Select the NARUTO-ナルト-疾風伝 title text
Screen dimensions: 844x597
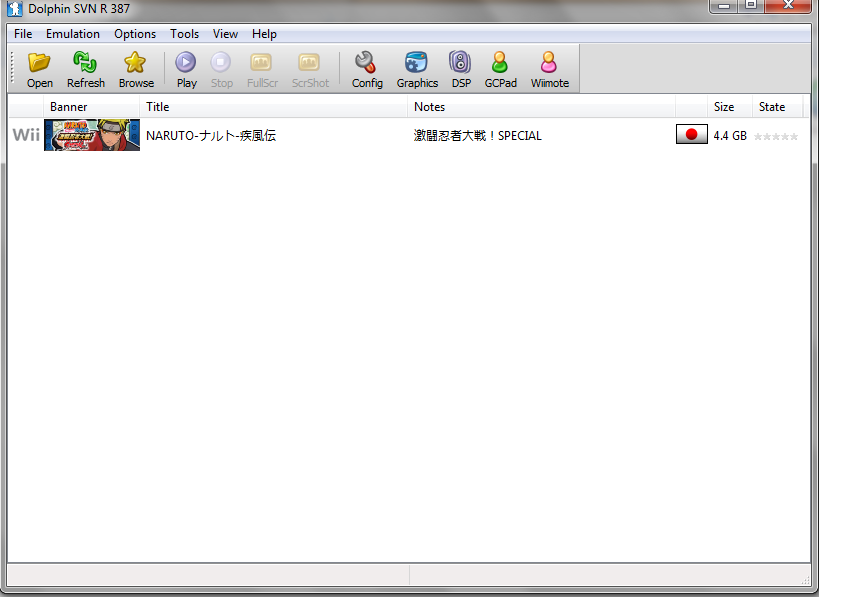(x=210, y=136)
